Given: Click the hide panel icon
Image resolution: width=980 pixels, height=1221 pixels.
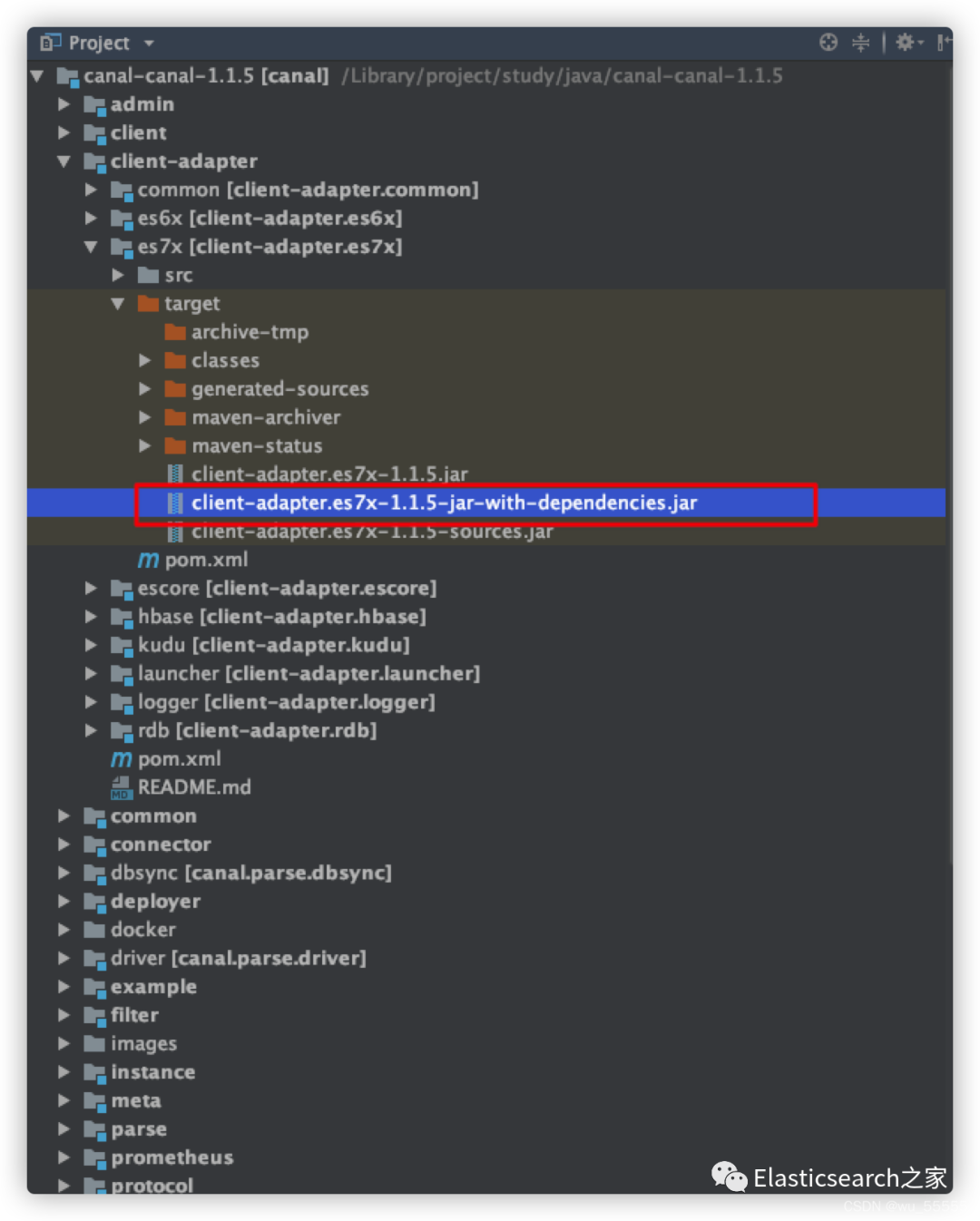Looking at the screenshot, I should pyautogui.click(x=944, y=42).
